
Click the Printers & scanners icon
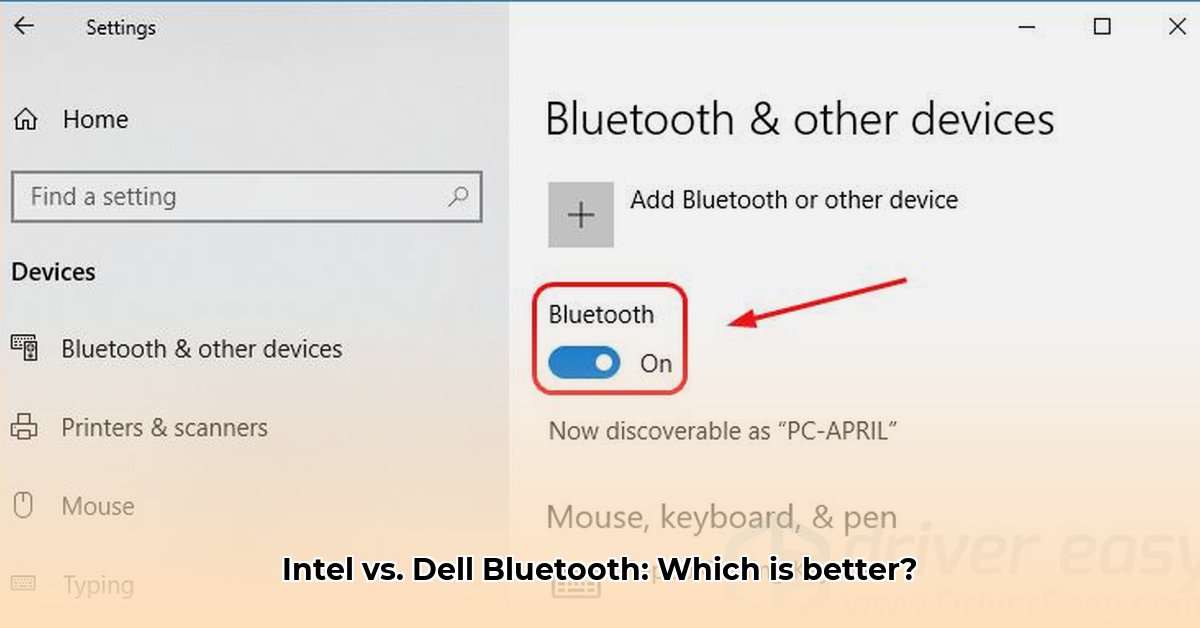tap(27, 427)
